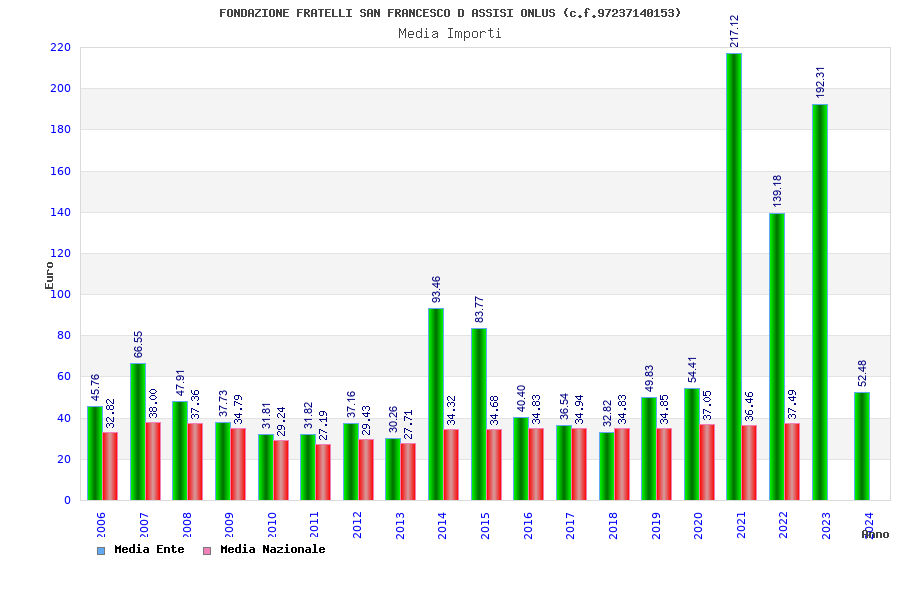Click the Anno x-axis title

[x=875, y=535]
